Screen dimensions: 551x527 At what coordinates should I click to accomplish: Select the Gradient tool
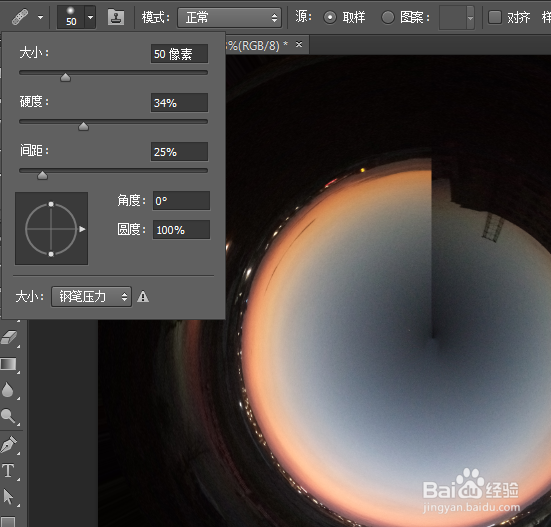[x=8, y=364]
